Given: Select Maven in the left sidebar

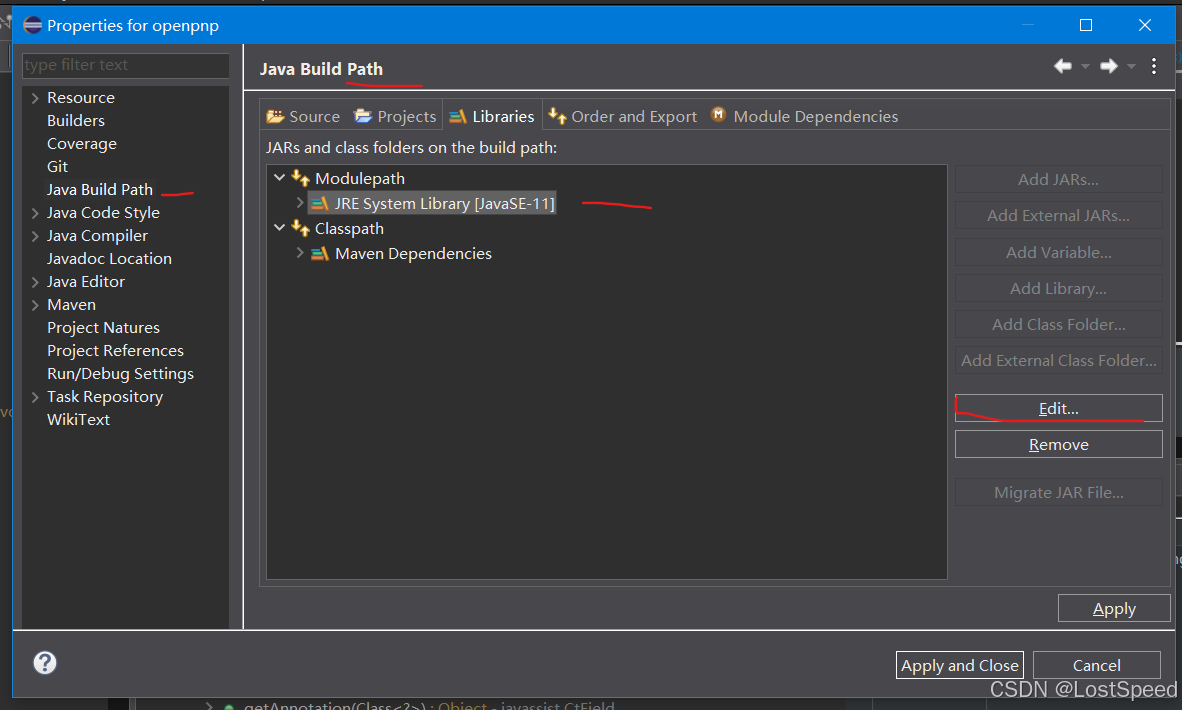Looking at the screenshot, I should point(71,304).
